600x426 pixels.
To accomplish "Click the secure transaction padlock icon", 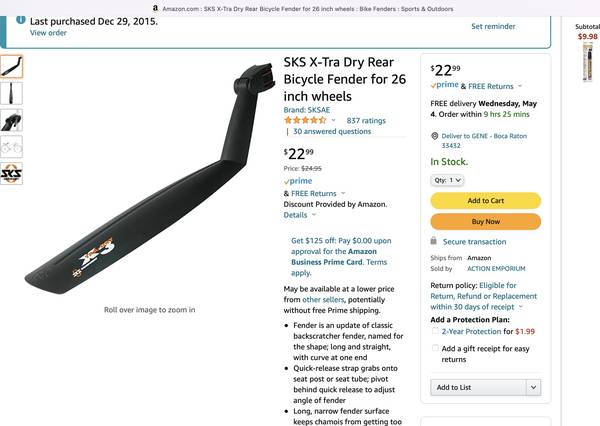I will click(x=434, y=241).
